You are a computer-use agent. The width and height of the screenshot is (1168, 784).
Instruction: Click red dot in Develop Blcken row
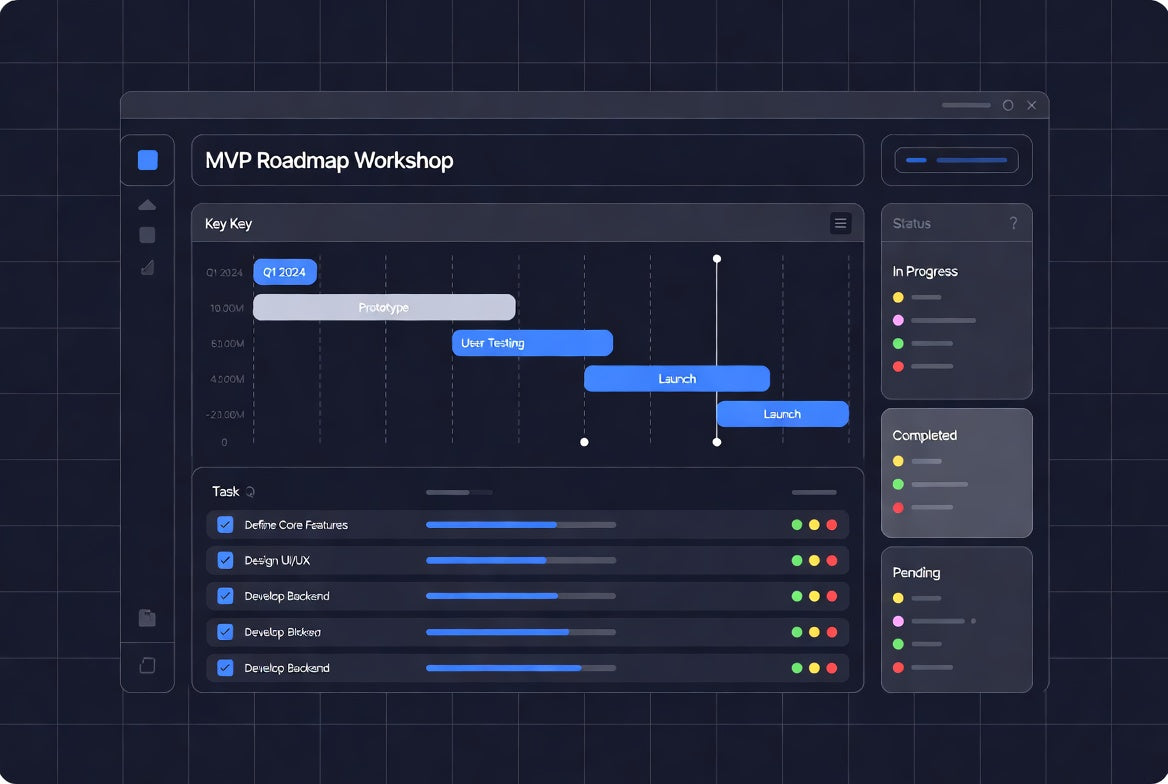tap(832, 632)
